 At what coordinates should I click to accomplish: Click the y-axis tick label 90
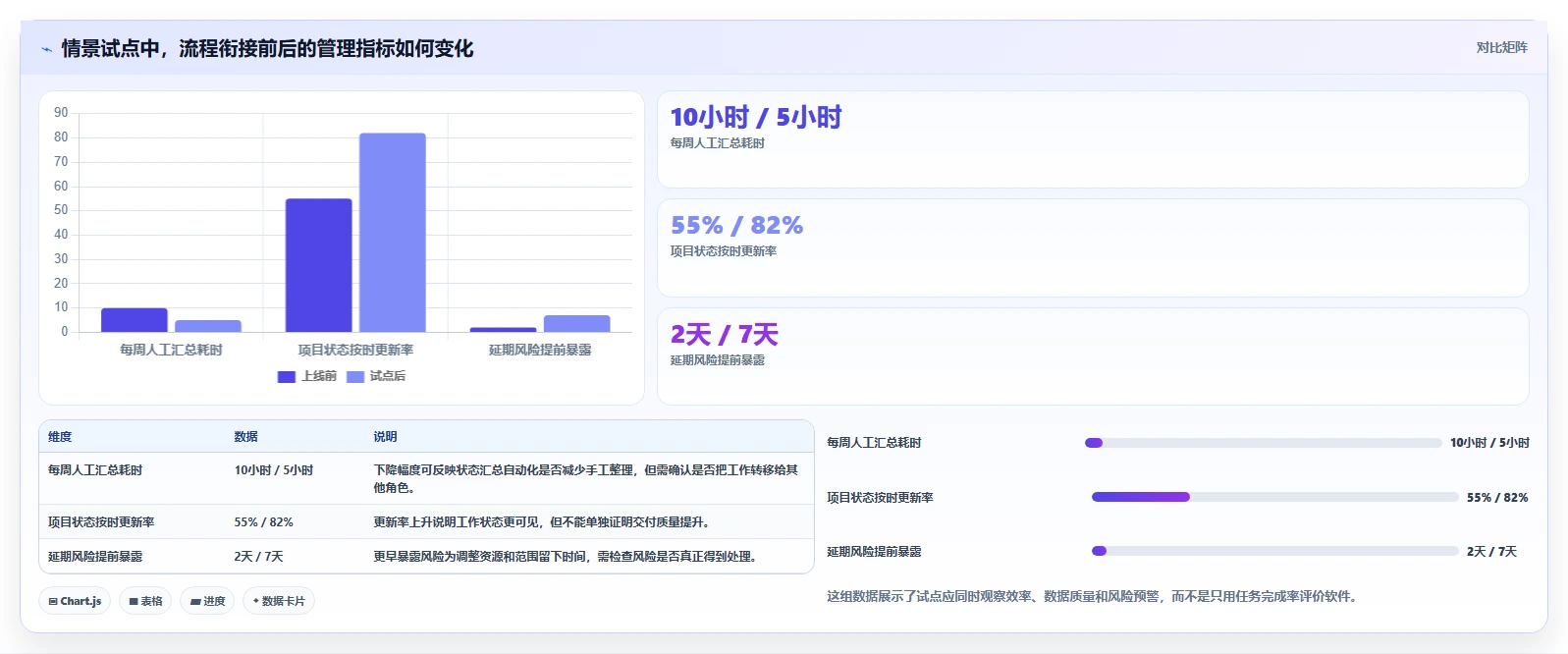[x=61, y=113]
